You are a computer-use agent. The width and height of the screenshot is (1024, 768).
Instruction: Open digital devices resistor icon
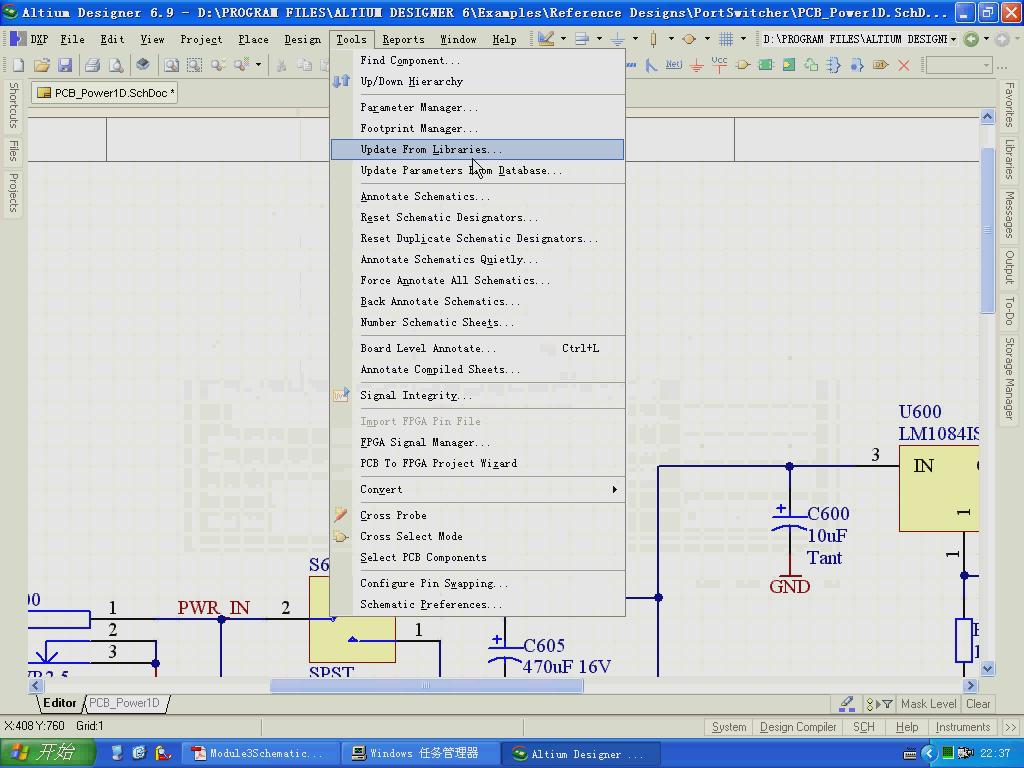653,39
